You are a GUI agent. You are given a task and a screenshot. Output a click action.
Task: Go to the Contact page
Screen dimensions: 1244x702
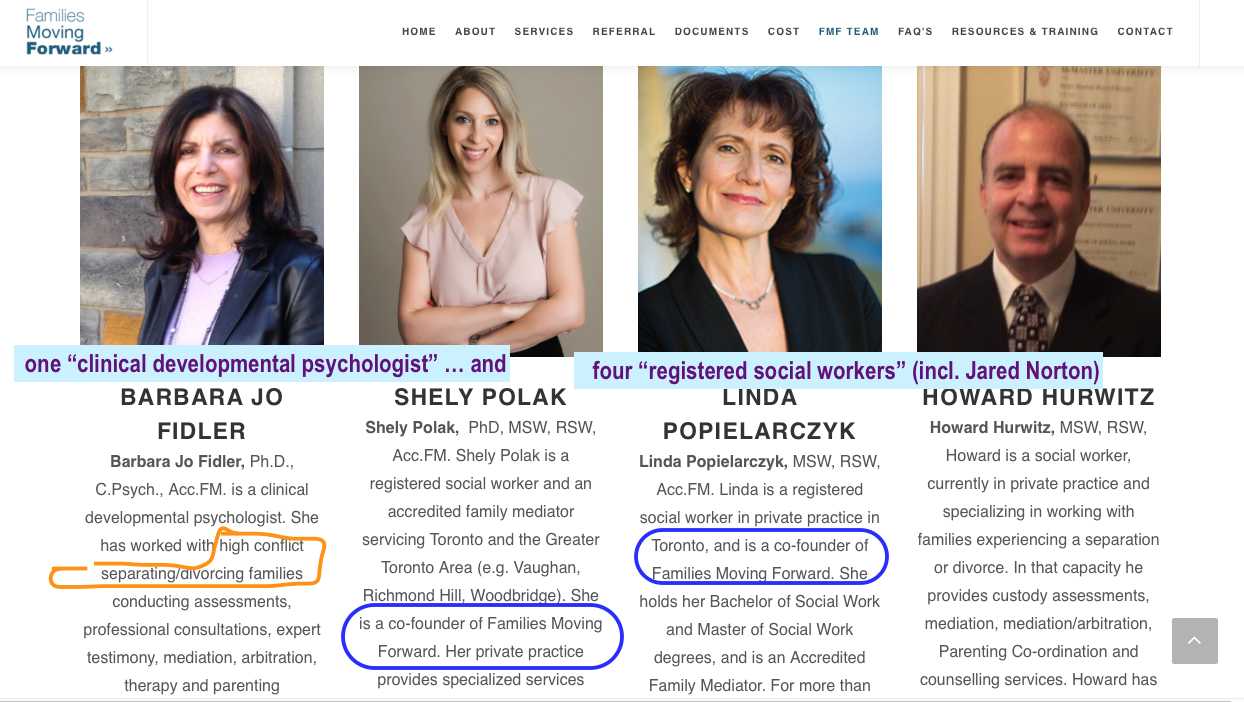click(1145, 32)
